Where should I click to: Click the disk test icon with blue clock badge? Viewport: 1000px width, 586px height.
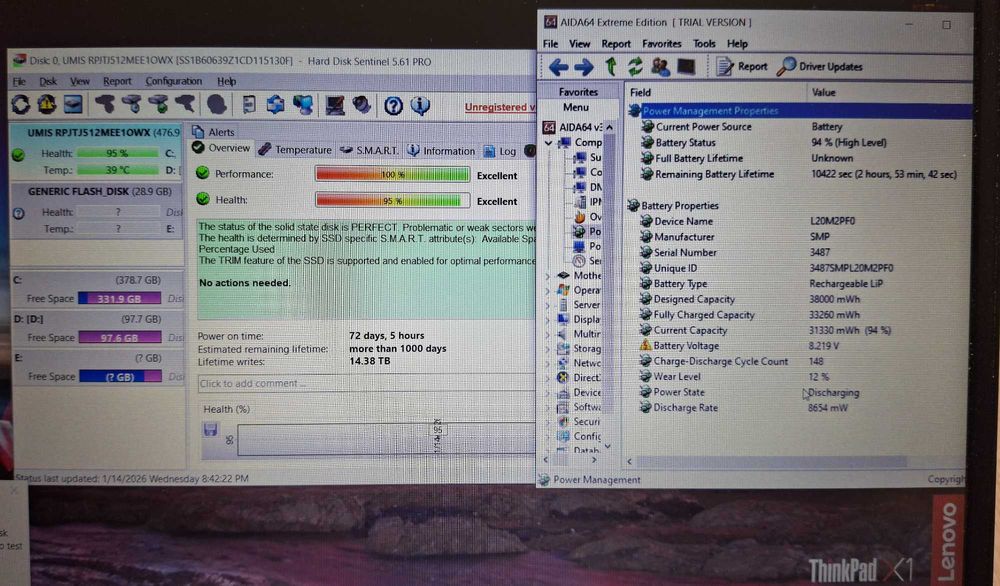(131, 104)
